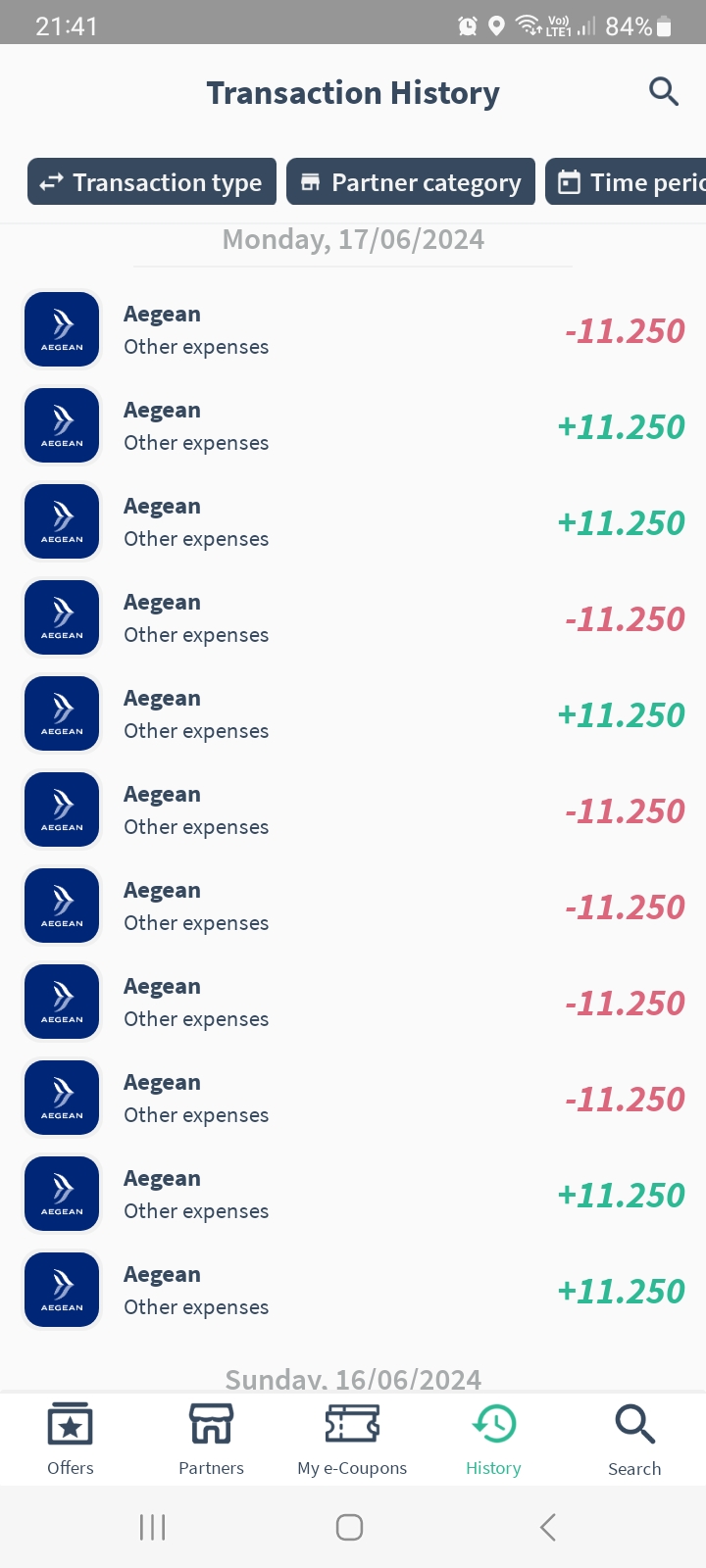Image resolution: width=706 pixels, height=1568 pixels.
Task: Tap the search magnifier icon in header
Action: tap(664, 92)
